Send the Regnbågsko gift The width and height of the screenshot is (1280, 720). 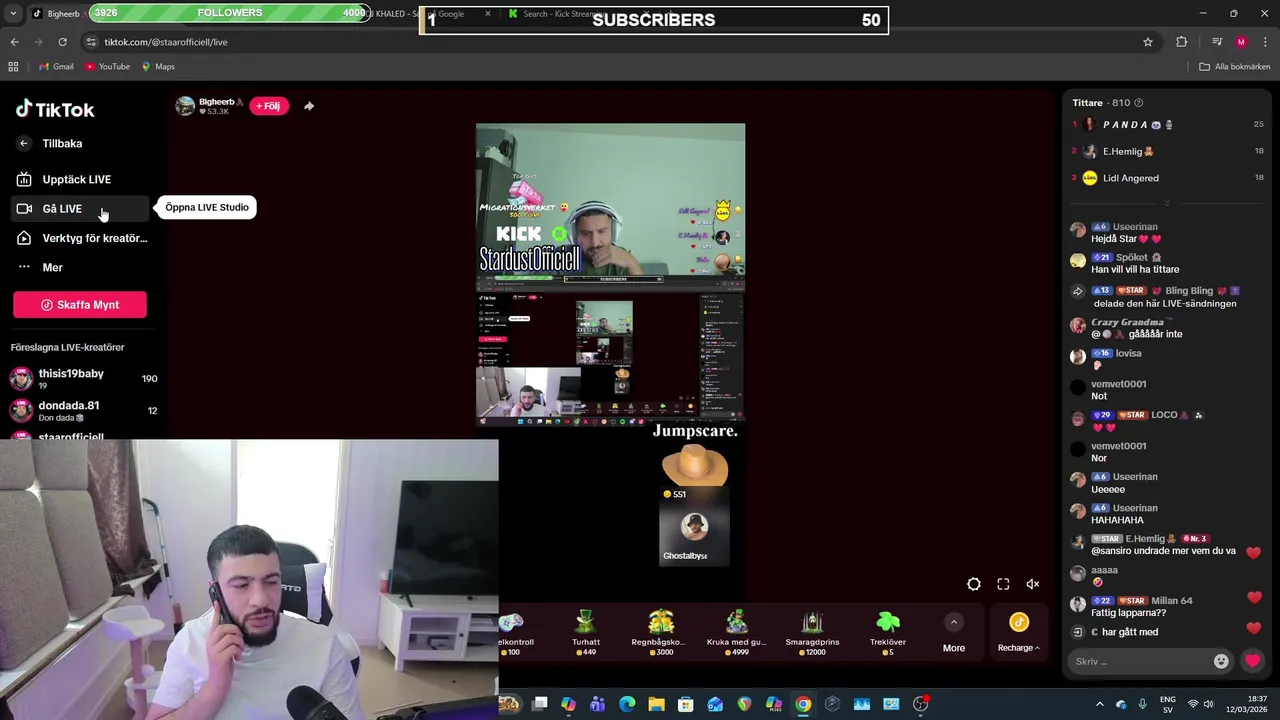tap(661, 632)
